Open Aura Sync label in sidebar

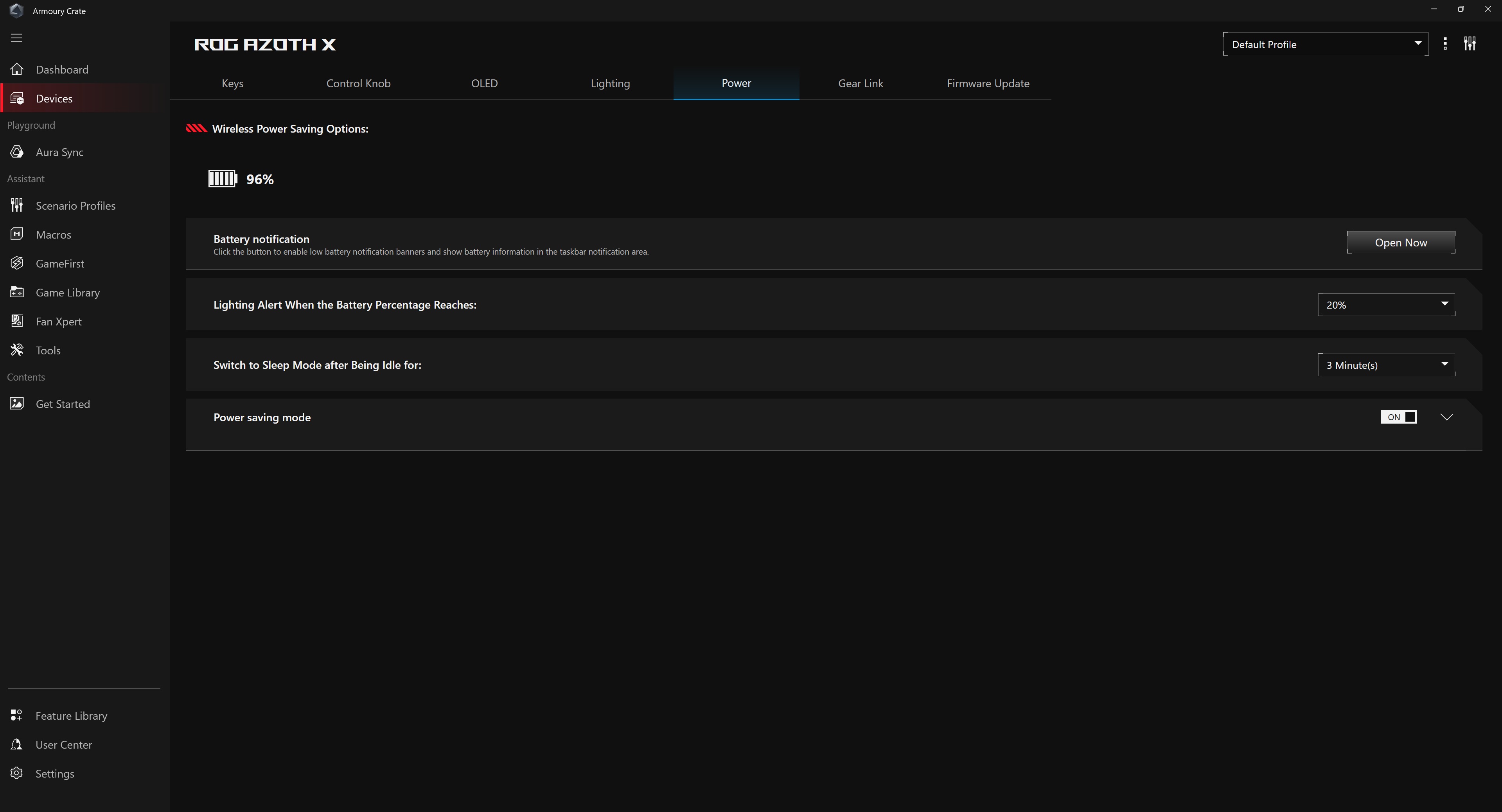59,152
